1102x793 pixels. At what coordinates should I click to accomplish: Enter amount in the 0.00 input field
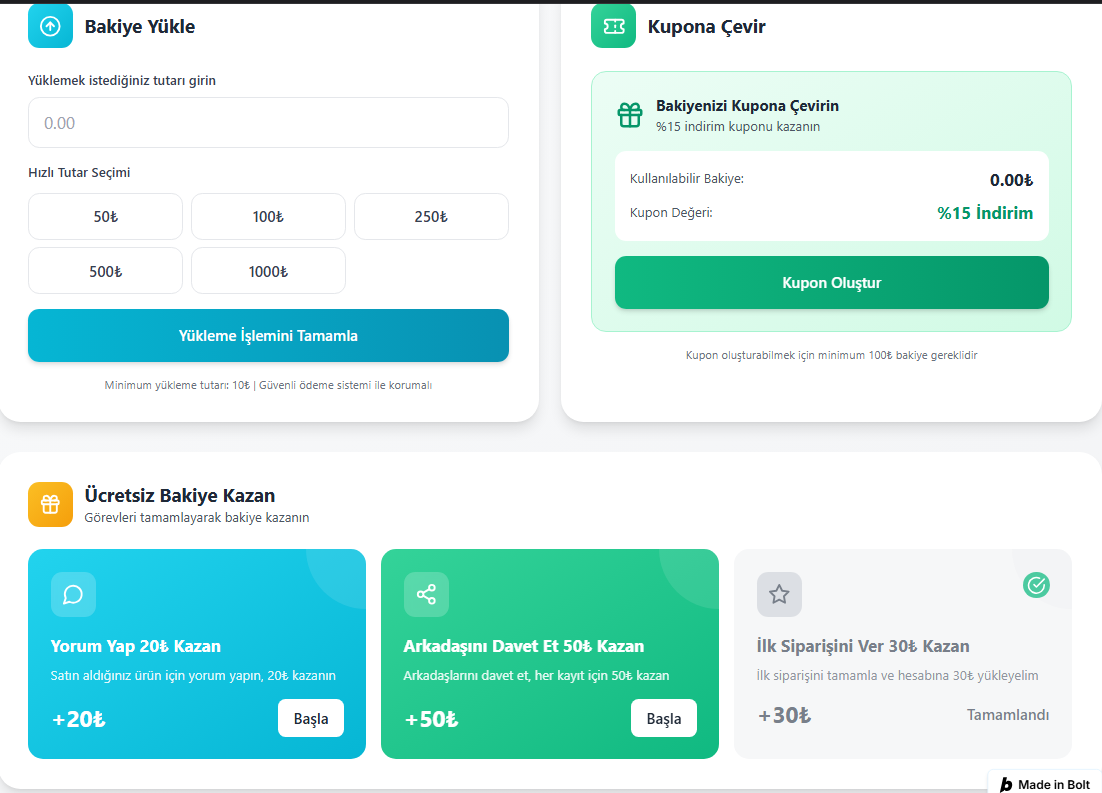[268, 123]
